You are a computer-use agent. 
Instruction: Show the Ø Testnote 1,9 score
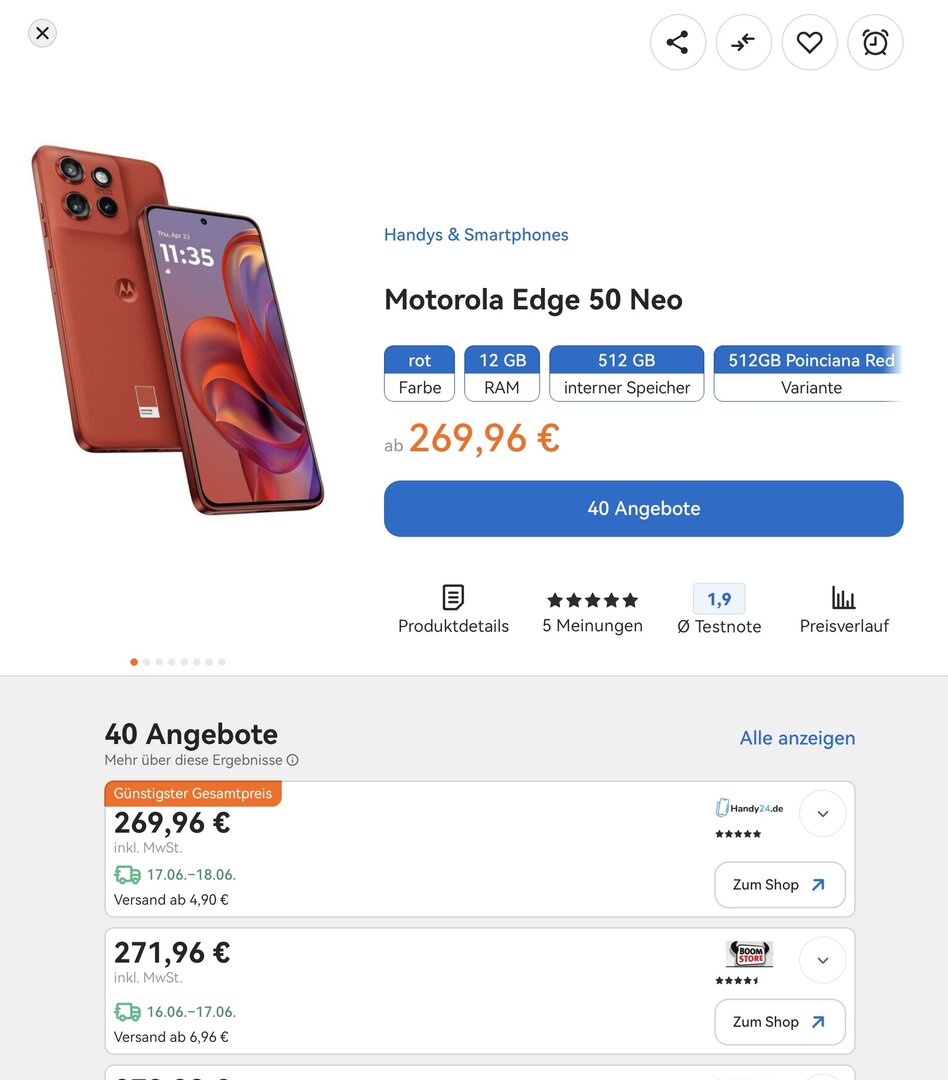(x=719, y=600)
